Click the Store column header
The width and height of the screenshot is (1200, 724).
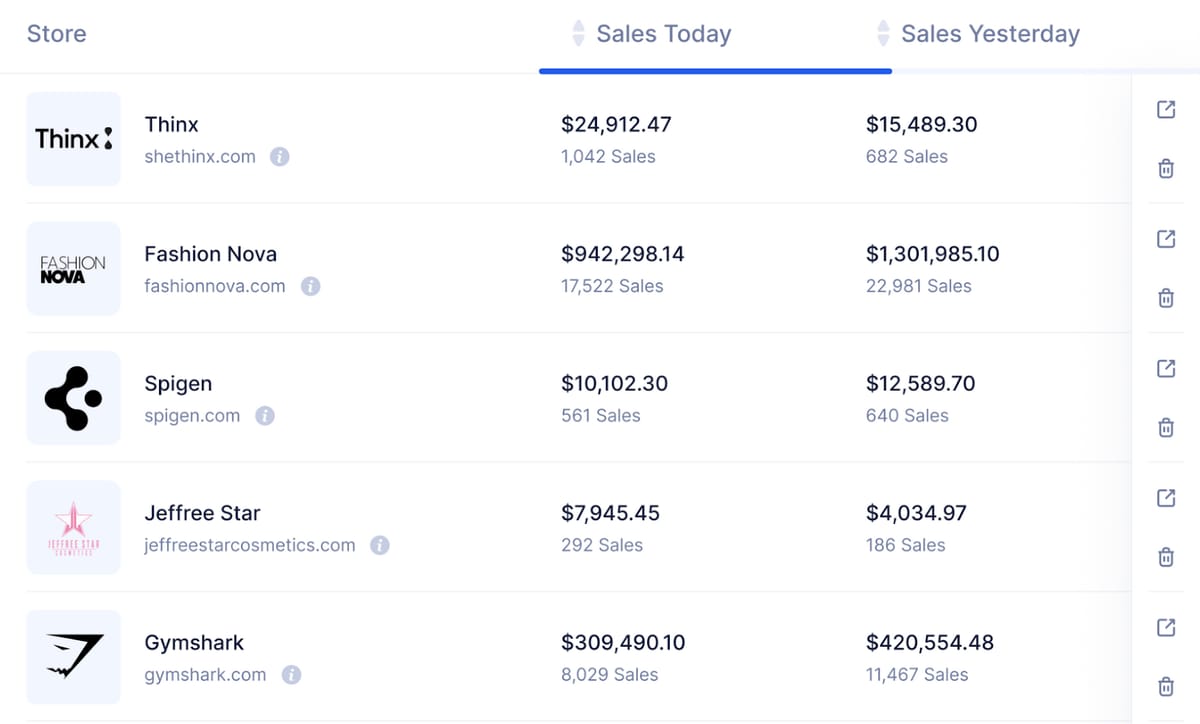(57, 34)
